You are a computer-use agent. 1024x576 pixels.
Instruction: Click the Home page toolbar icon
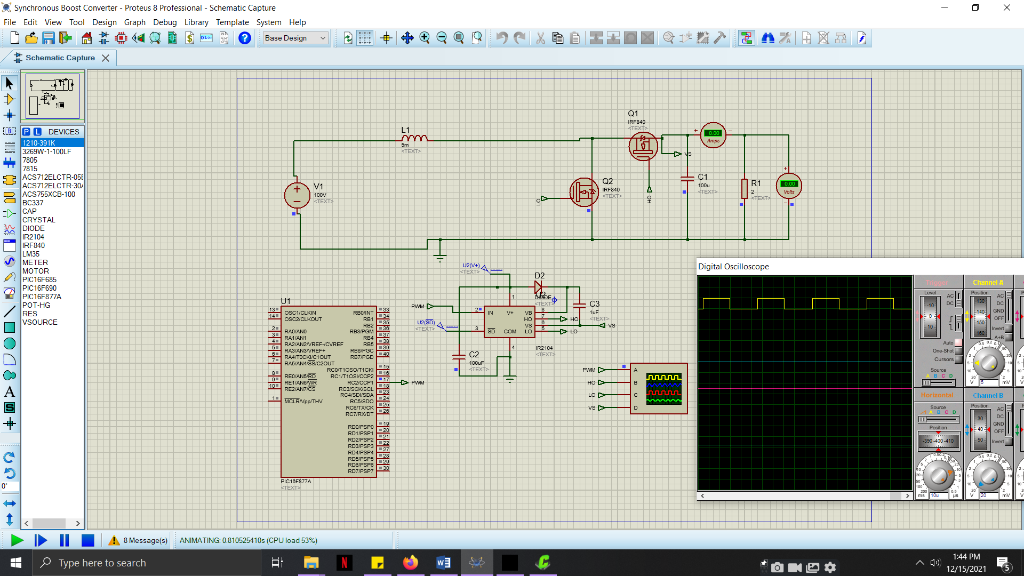pos(88,38)
